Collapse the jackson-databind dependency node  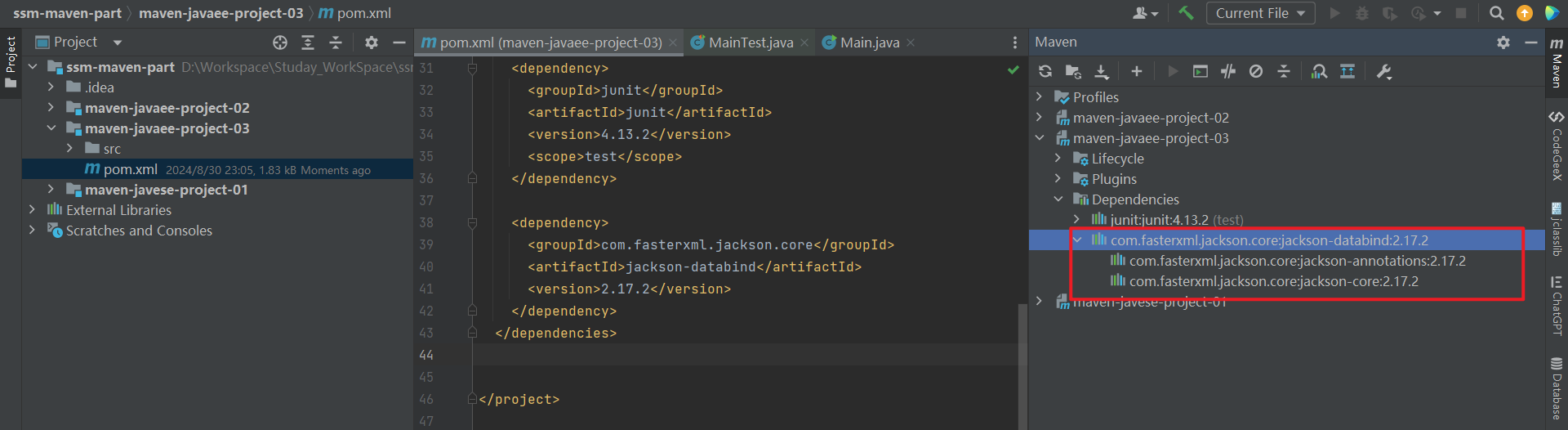tap(1077, 240)
